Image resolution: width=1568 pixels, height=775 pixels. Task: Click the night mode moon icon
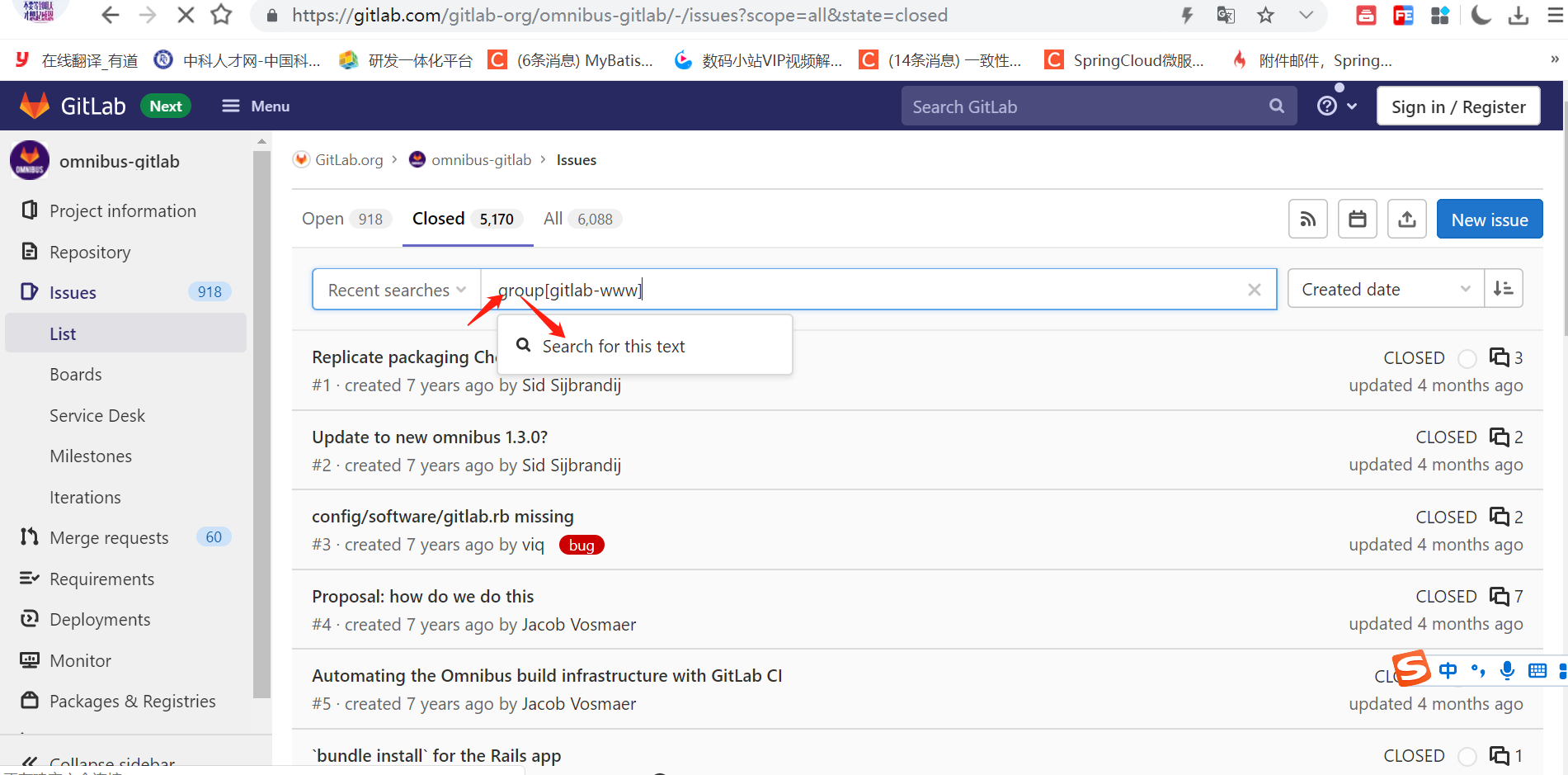1481,15
